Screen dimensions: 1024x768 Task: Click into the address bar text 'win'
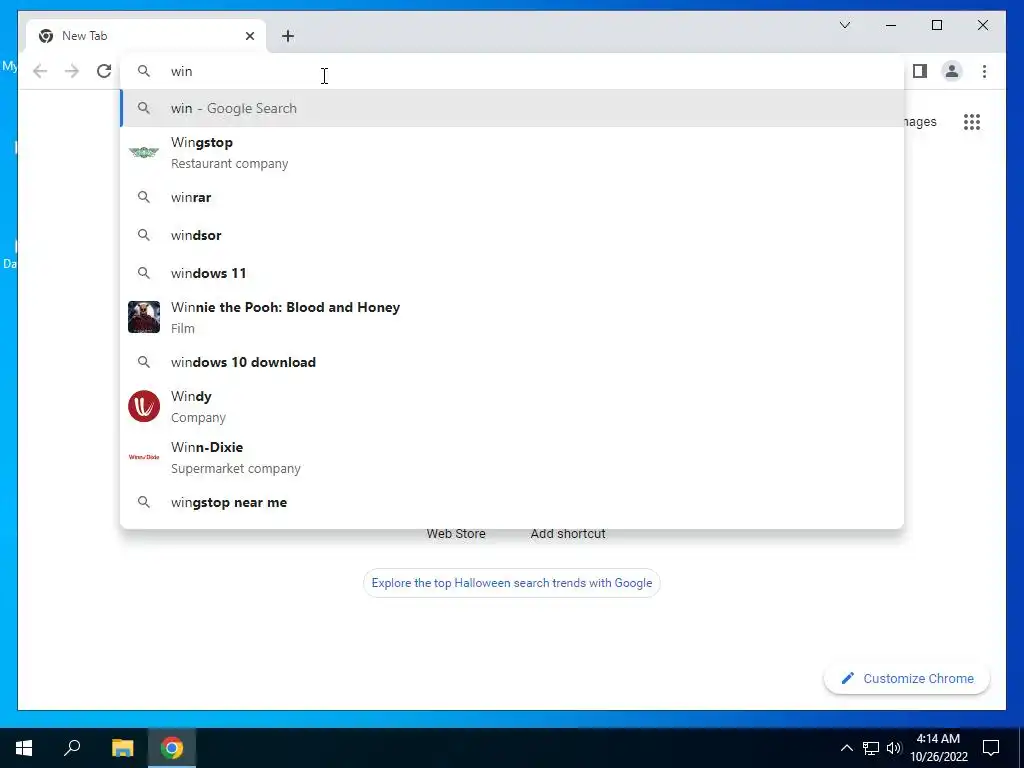182,71
